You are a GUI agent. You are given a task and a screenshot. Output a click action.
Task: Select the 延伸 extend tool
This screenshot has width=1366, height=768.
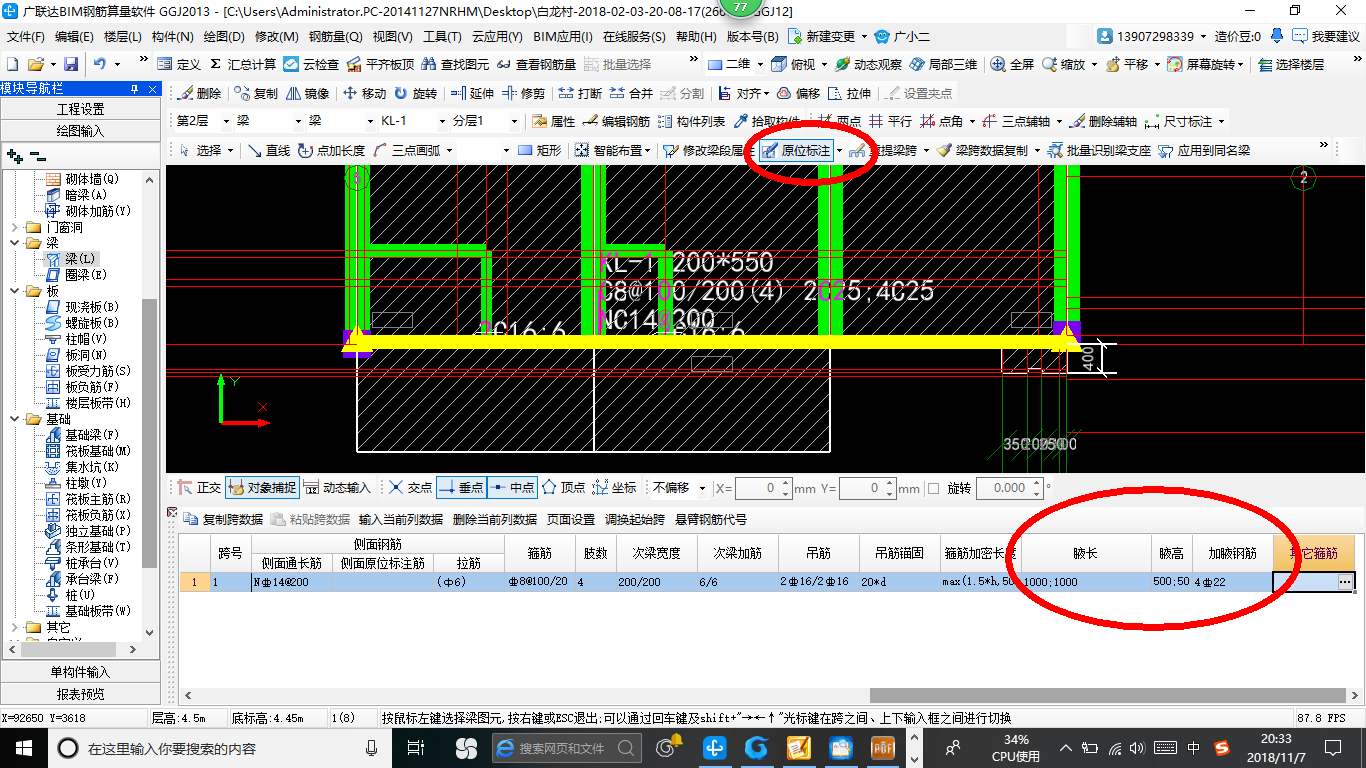tap(472, 93)
